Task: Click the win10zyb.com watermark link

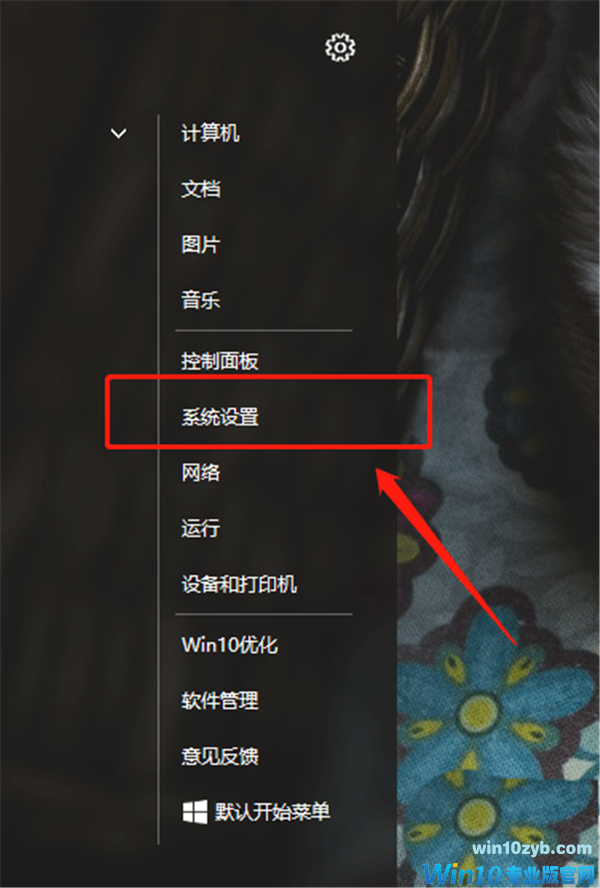Action: pyautogui.click(x=532, y=848)
